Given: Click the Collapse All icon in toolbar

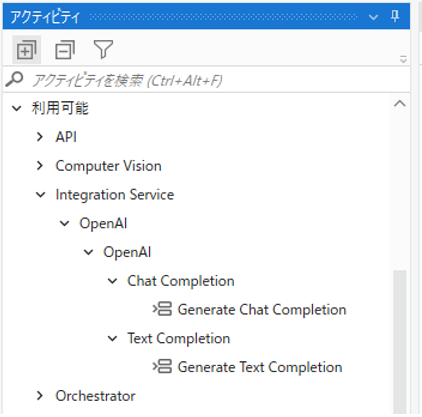Looking at the screenshot, I should [x=65, y=49].
